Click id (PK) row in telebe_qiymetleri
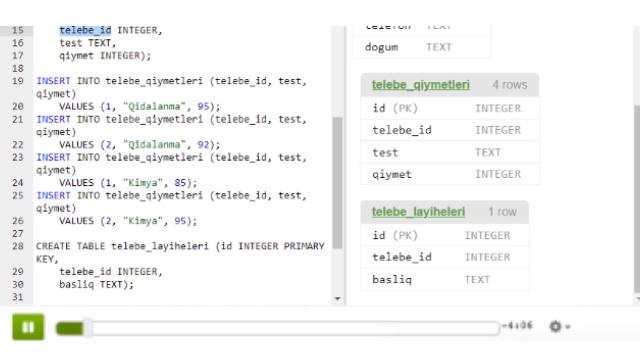Screen dimensions: 640x360 pos(450,108)
